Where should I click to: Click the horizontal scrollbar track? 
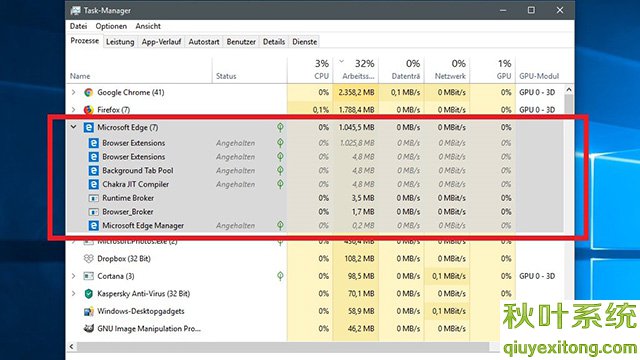284,347
